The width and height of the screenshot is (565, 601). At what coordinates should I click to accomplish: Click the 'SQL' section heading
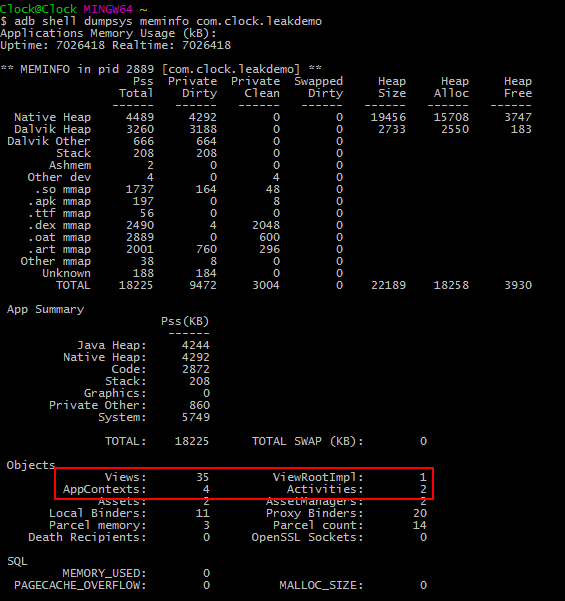click(x=17, y=562)
